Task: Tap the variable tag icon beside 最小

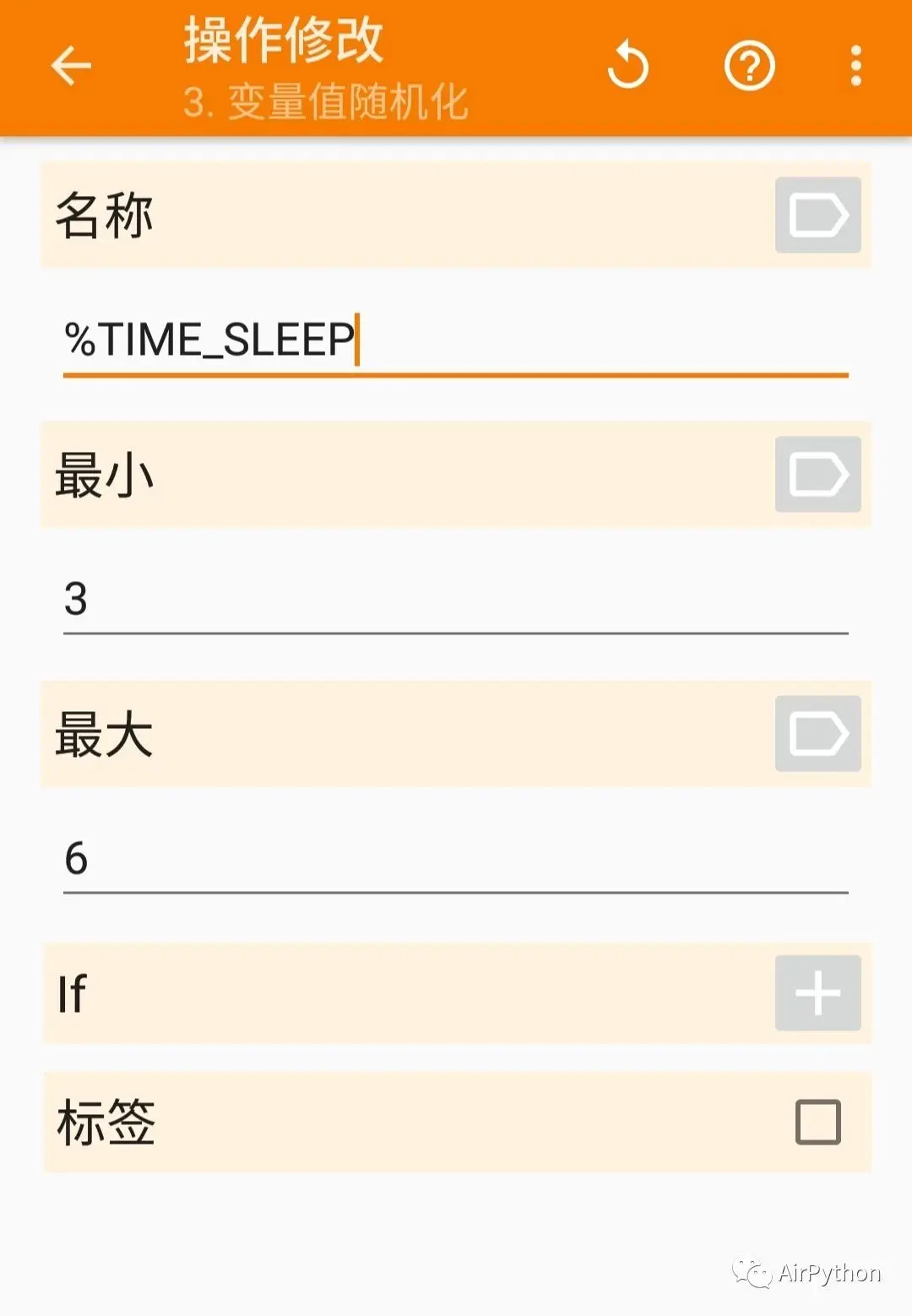Action: (817, 474)
